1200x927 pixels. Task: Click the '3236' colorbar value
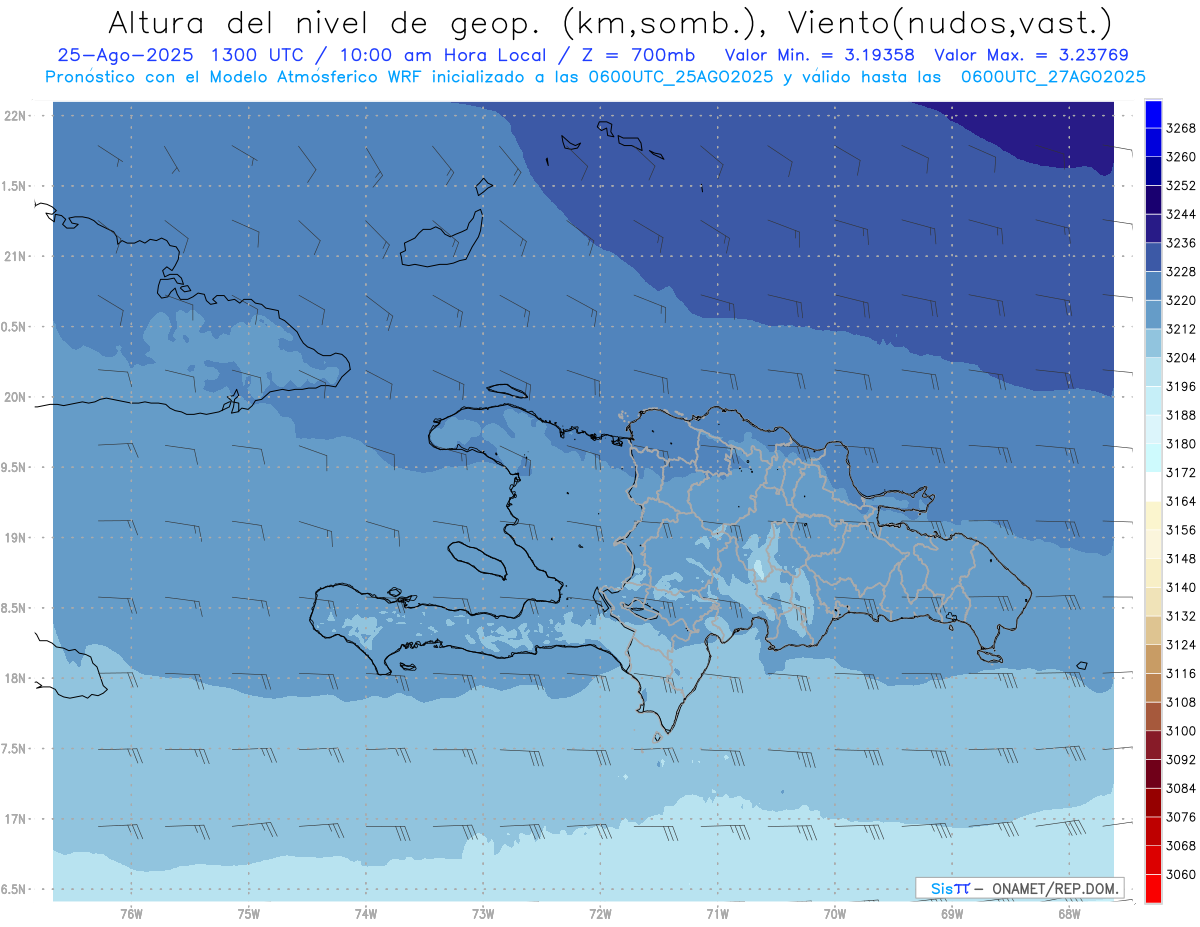tap(1181, 243)
